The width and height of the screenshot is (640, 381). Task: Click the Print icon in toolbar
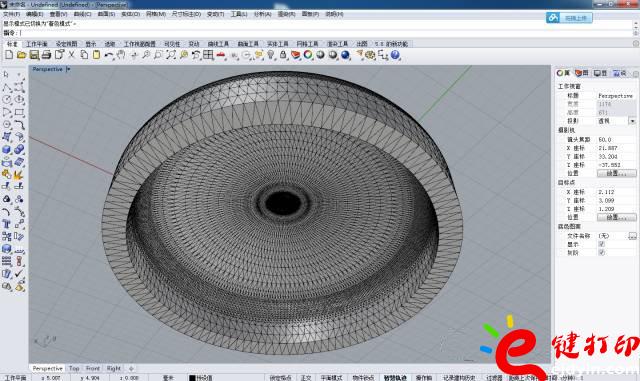46,55
